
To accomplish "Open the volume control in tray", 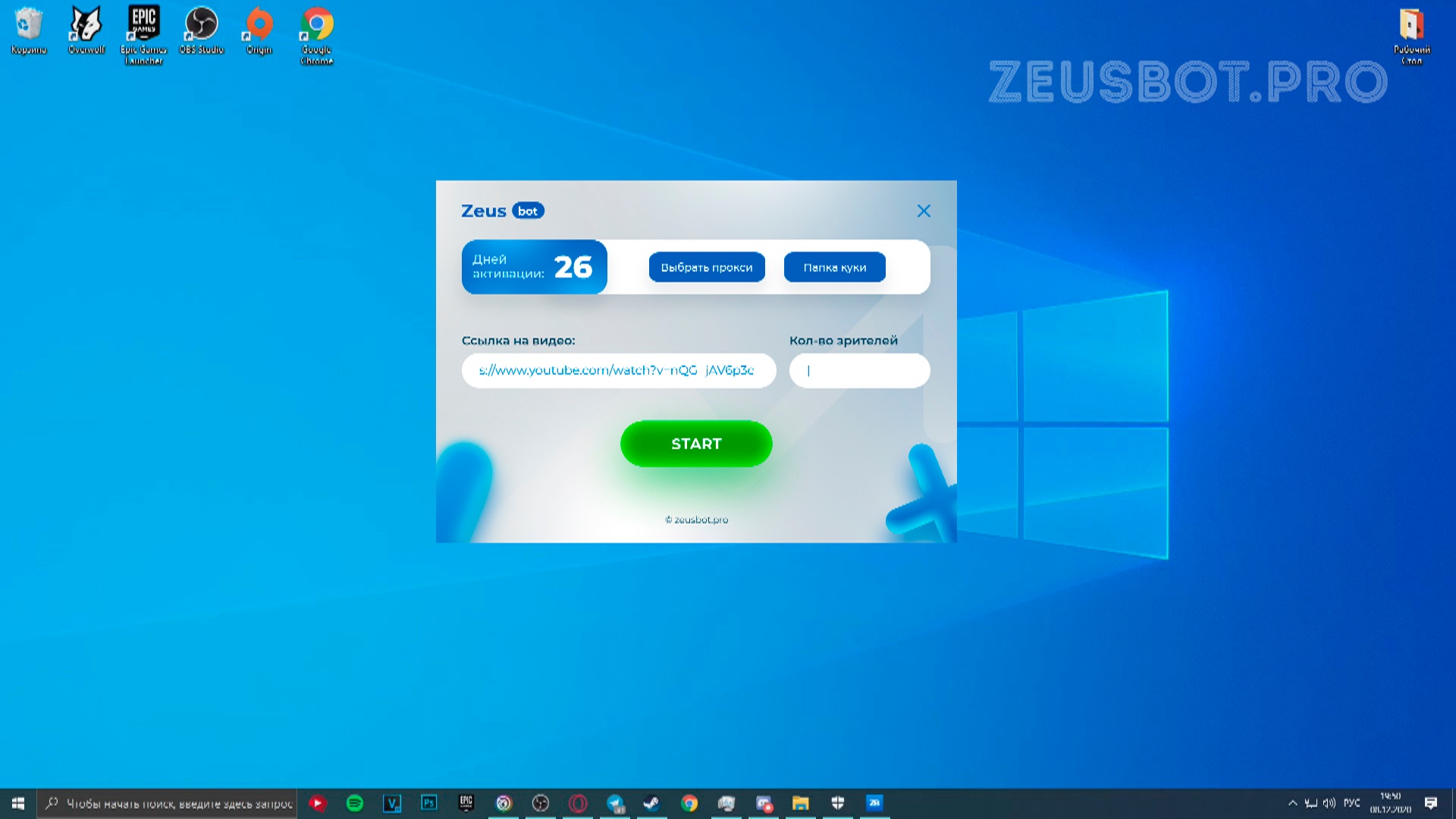I will [1329, 803].
